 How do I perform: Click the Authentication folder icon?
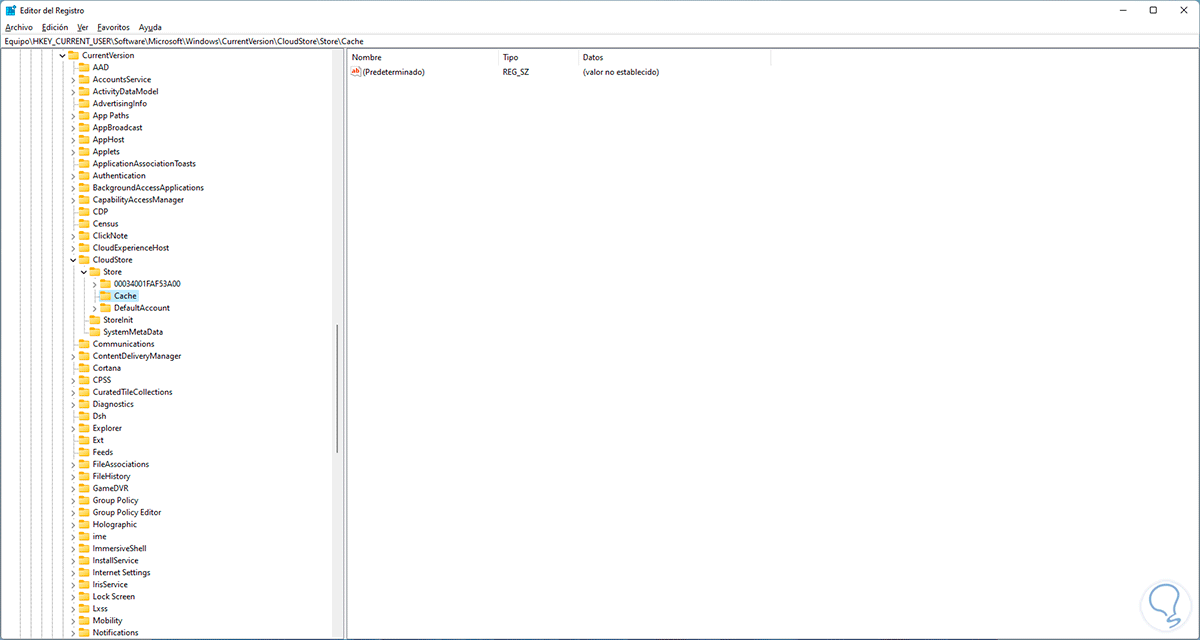[84, 176]
